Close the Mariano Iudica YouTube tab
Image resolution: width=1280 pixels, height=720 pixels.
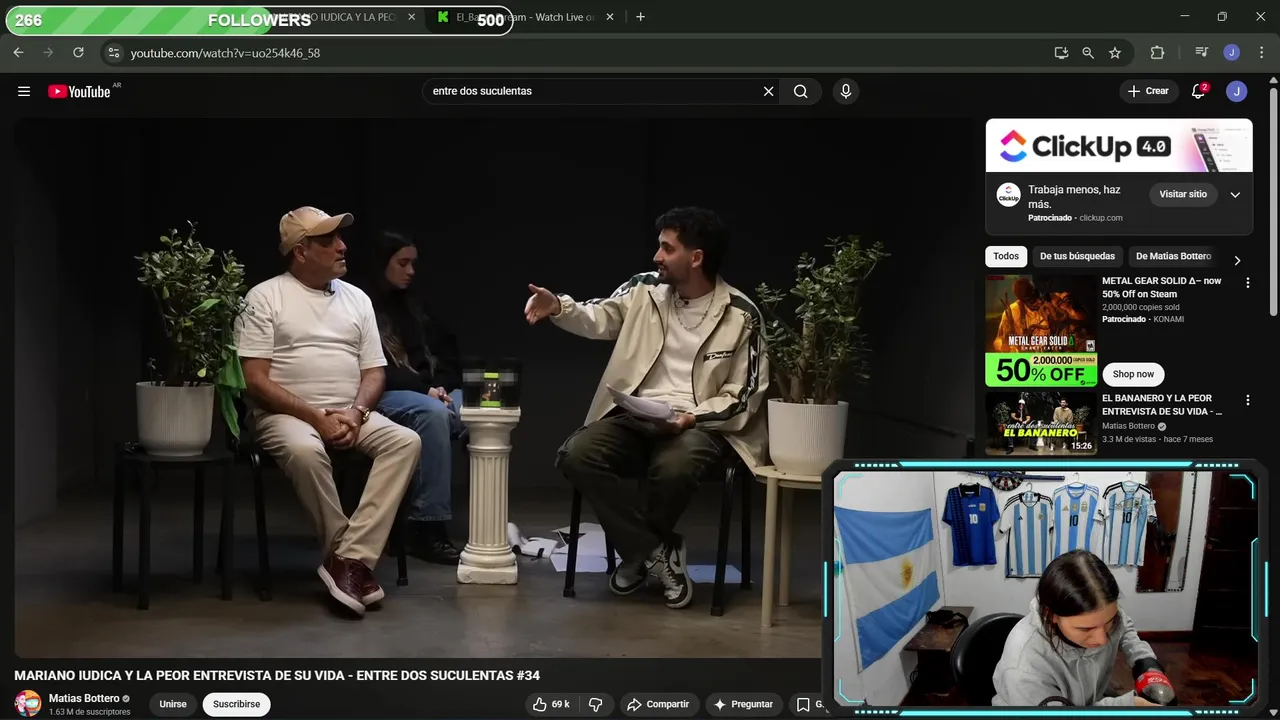point(411,17)
